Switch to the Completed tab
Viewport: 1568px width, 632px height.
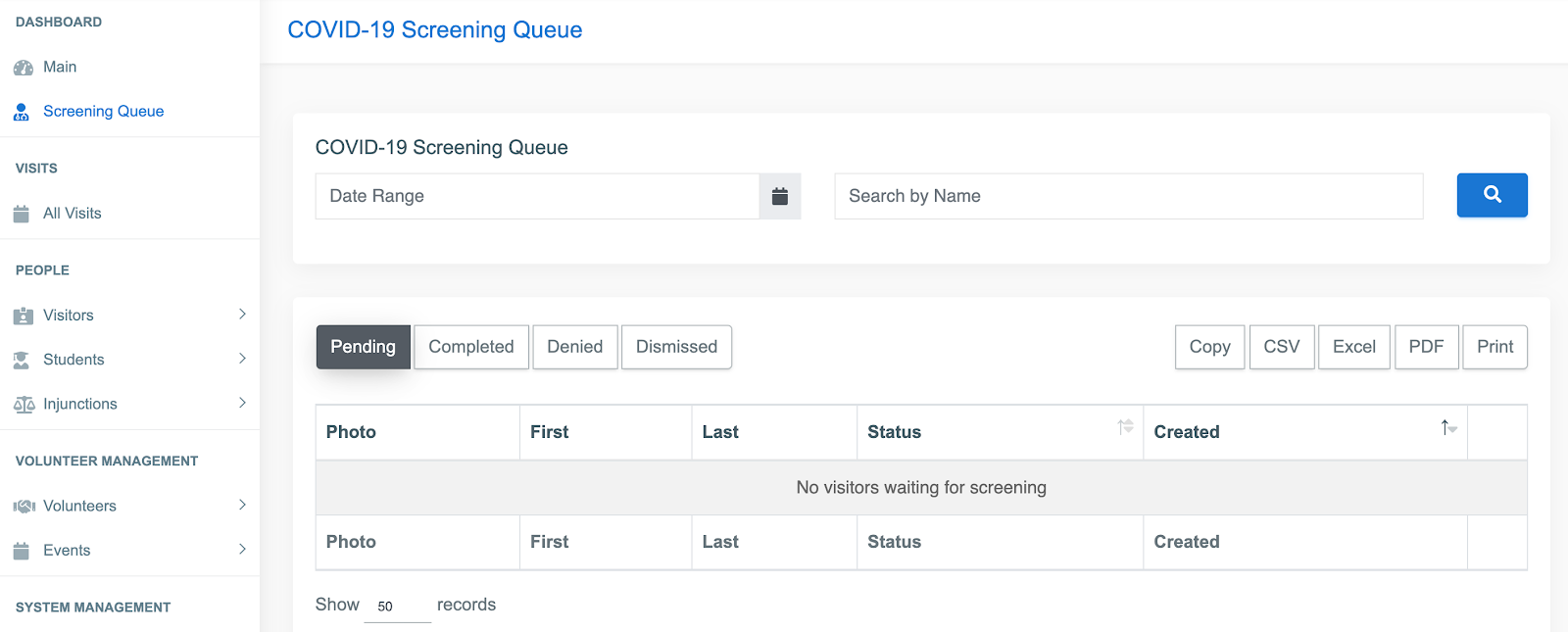(x=471, y=347)
